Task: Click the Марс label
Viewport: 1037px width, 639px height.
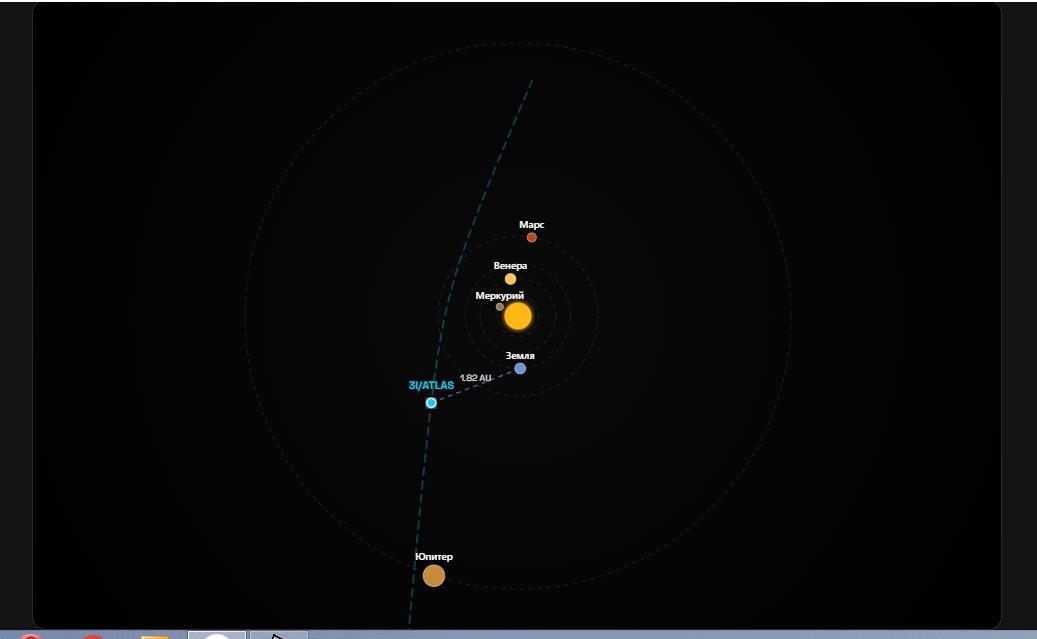Action: pos(532,225)
